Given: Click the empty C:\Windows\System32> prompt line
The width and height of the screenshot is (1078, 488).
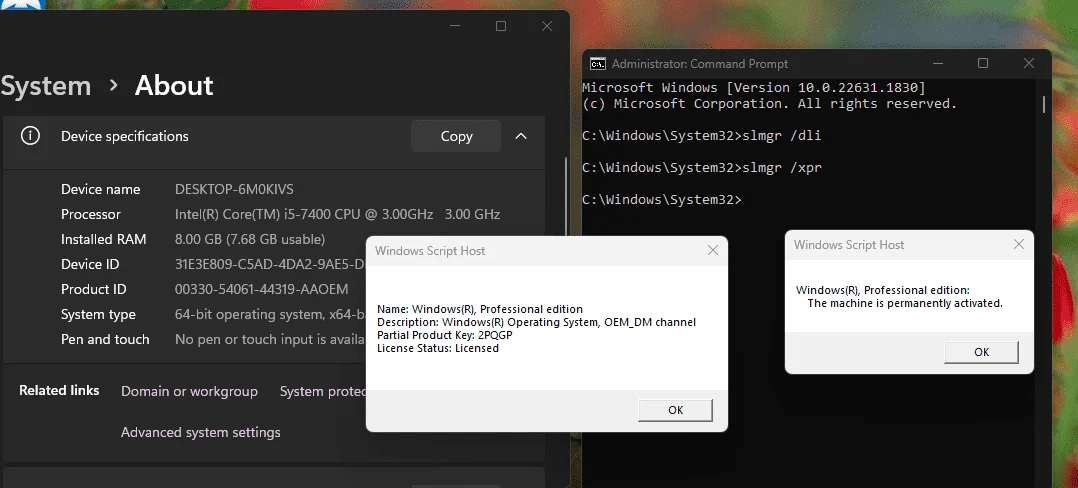Looking at the screenshot, I should (662, 199).
